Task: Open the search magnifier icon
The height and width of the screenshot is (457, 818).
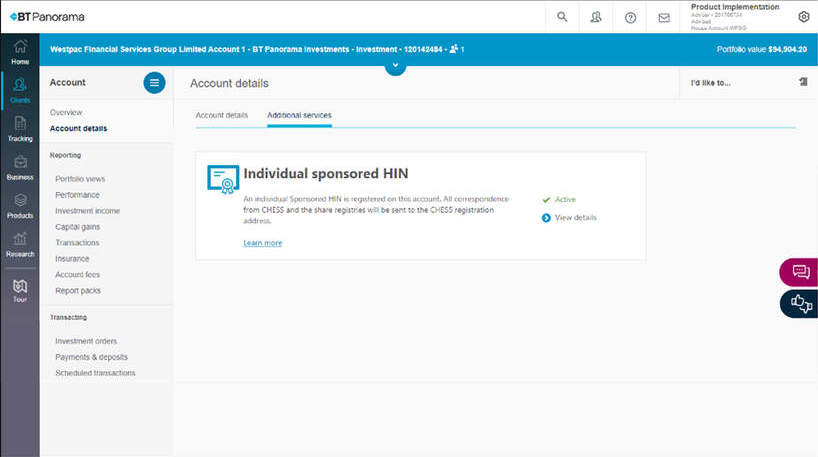Action: pyautogui.click(x=562, y=17)
